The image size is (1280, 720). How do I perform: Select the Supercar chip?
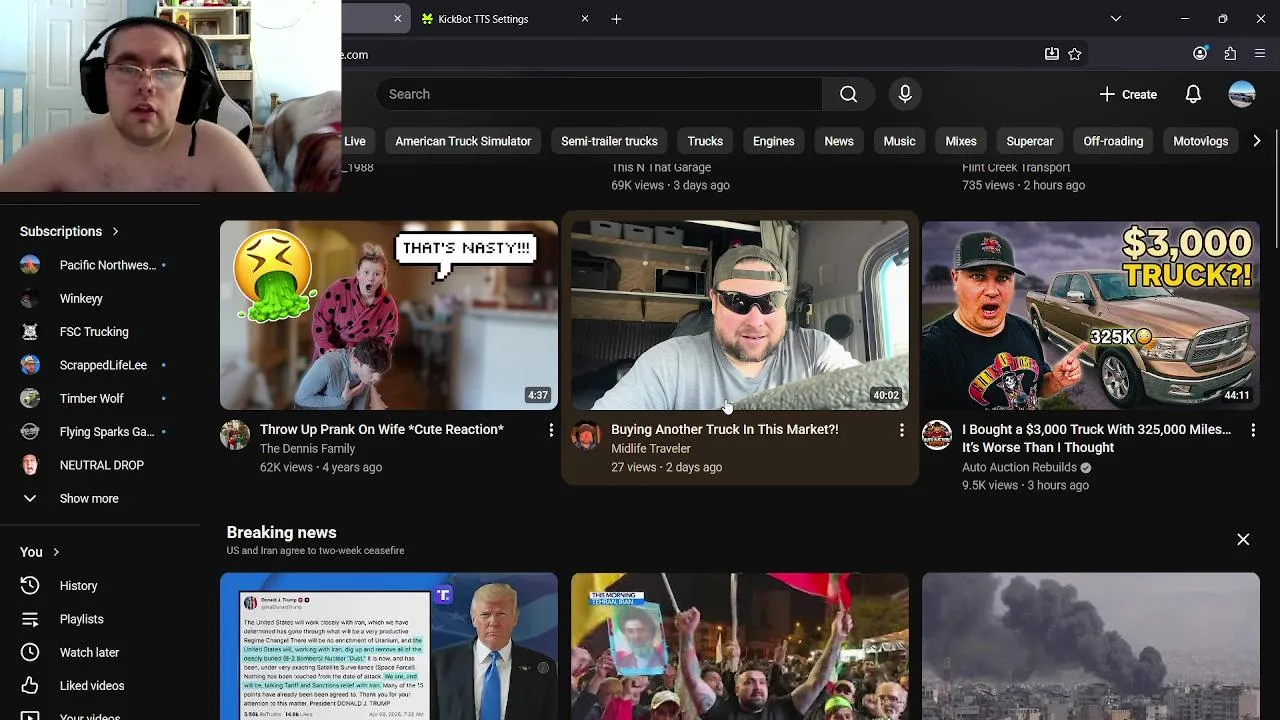pos(1030,141)
